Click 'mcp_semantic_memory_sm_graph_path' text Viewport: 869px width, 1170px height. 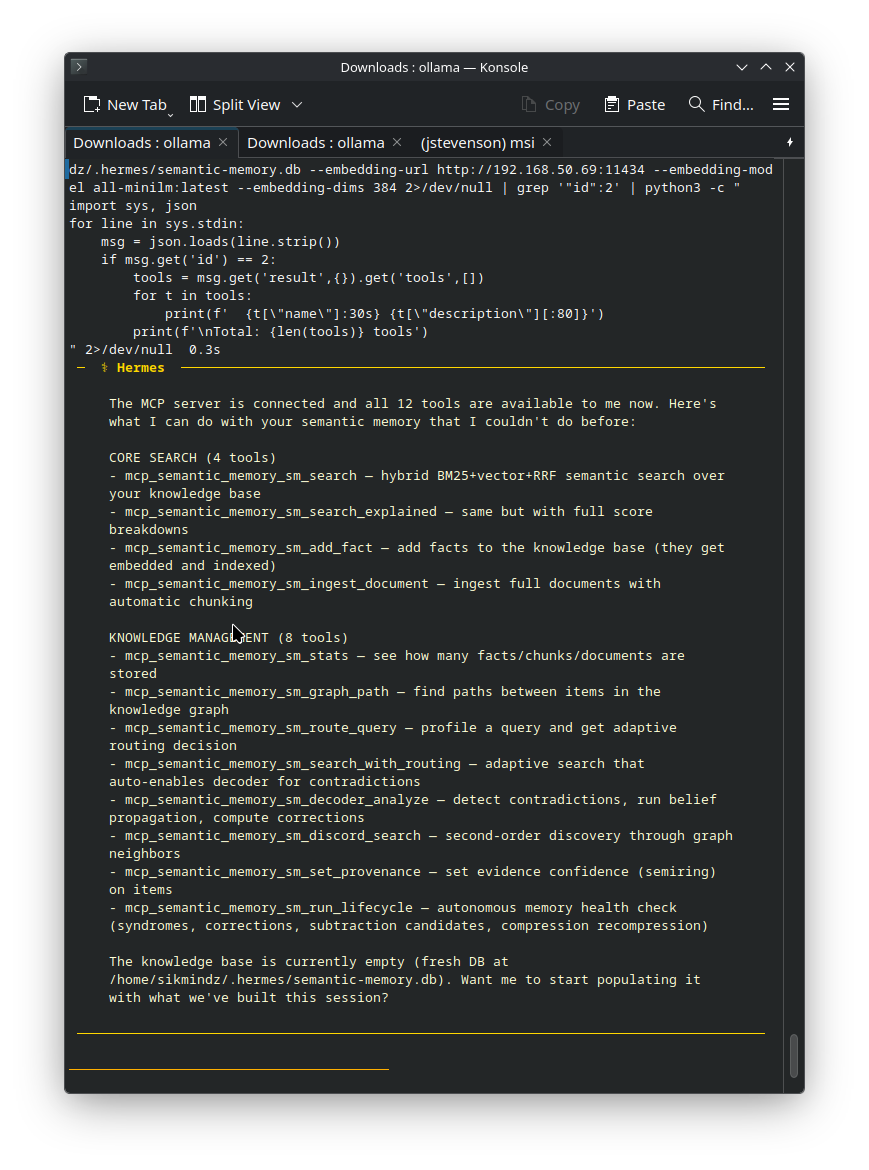click(257, 691)
